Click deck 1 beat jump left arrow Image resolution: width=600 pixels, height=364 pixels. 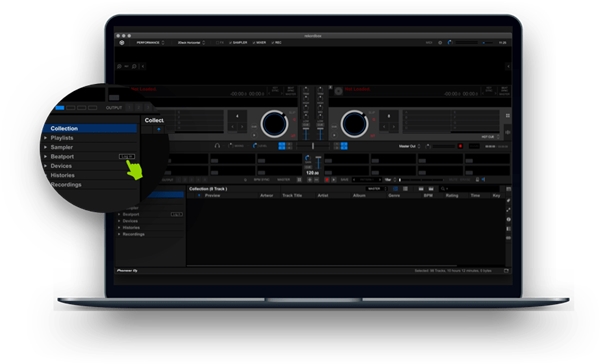[233, 127]
